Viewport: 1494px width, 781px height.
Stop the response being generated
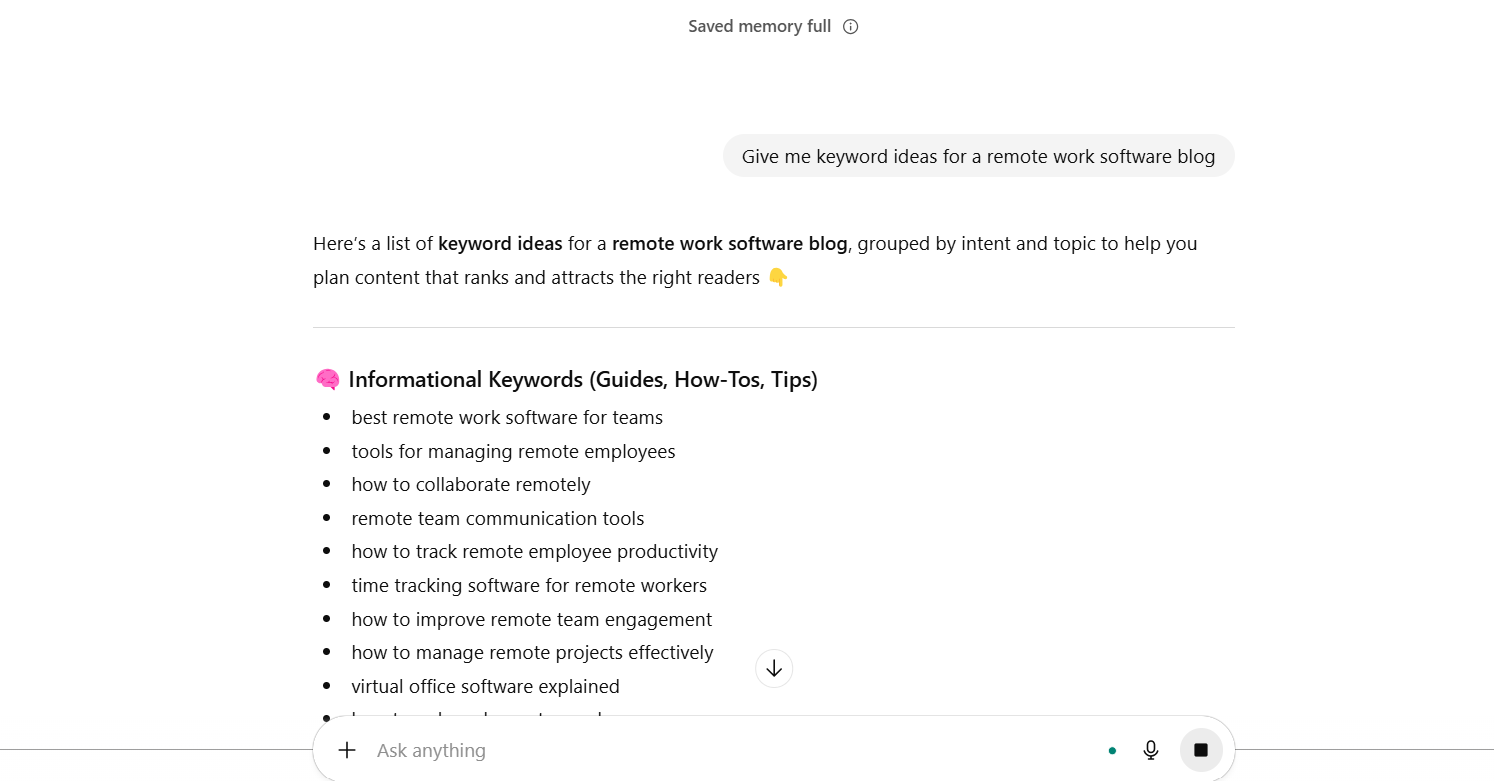1200,749
